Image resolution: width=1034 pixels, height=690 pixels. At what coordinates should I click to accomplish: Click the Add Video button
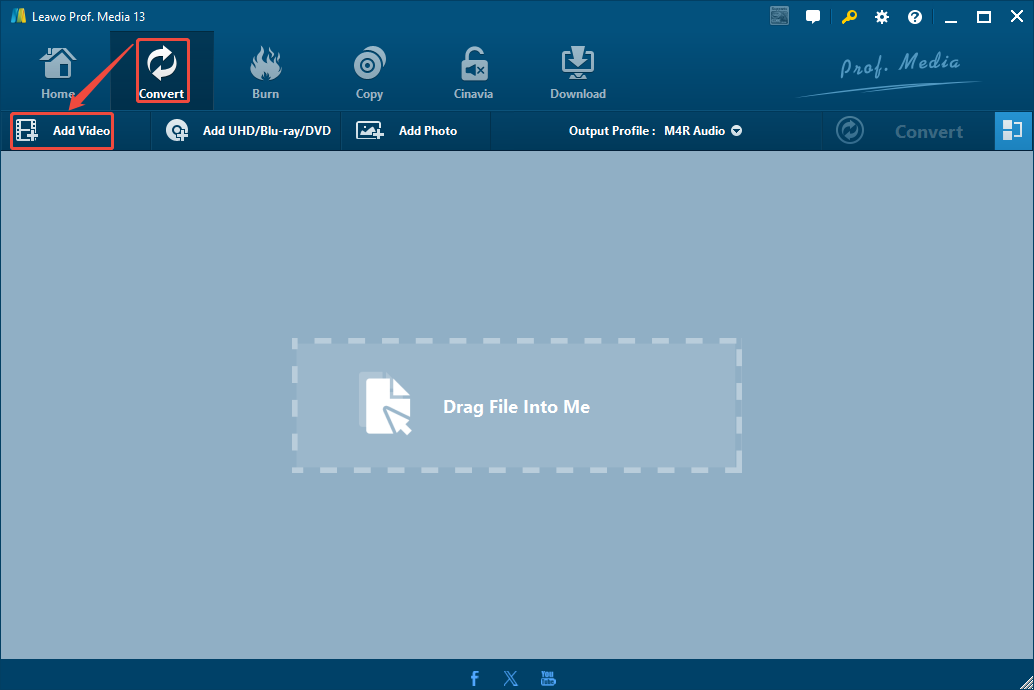pyautogui.click(x=61, y=130)
